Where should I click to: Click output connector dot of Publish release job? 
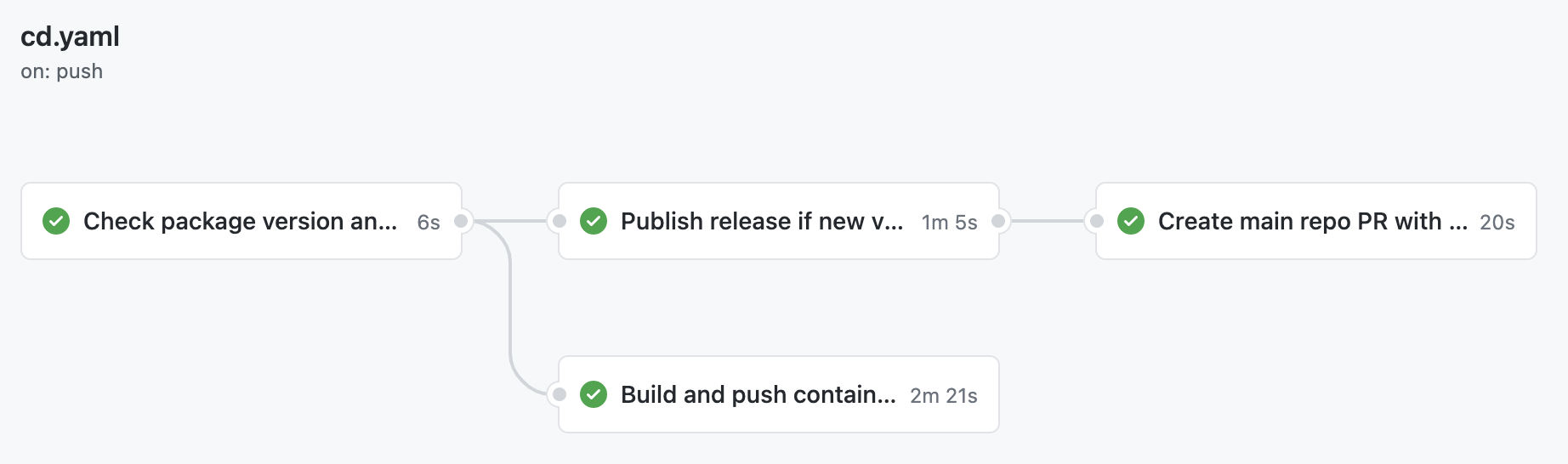click(x=998, y=221)
